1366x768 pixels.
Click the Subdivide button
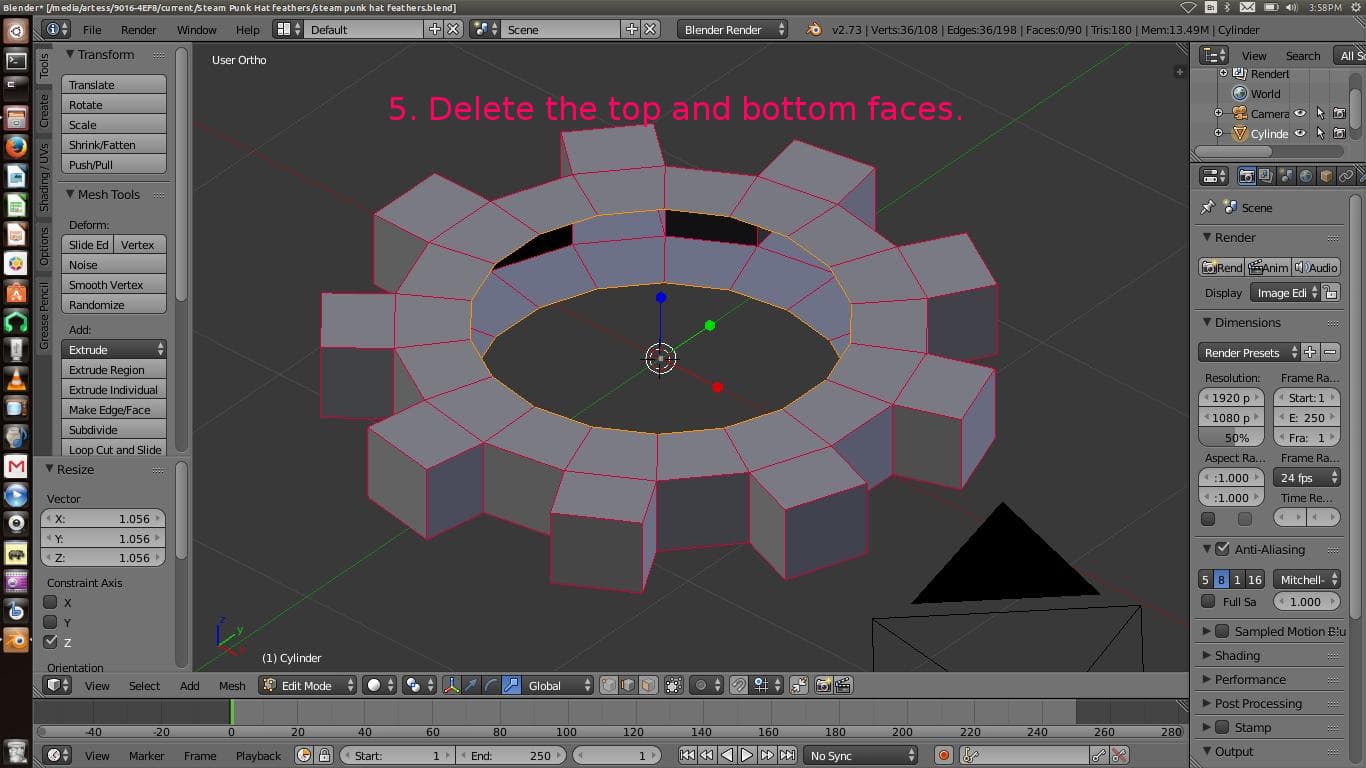113,429
